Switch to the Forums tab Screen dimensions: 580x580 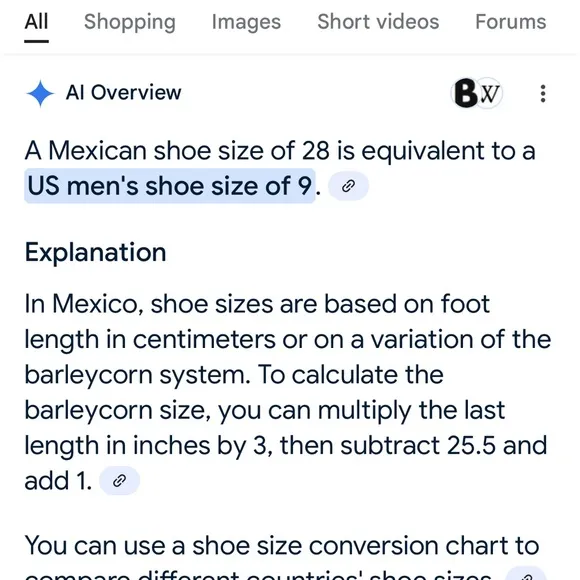(510, 21)
